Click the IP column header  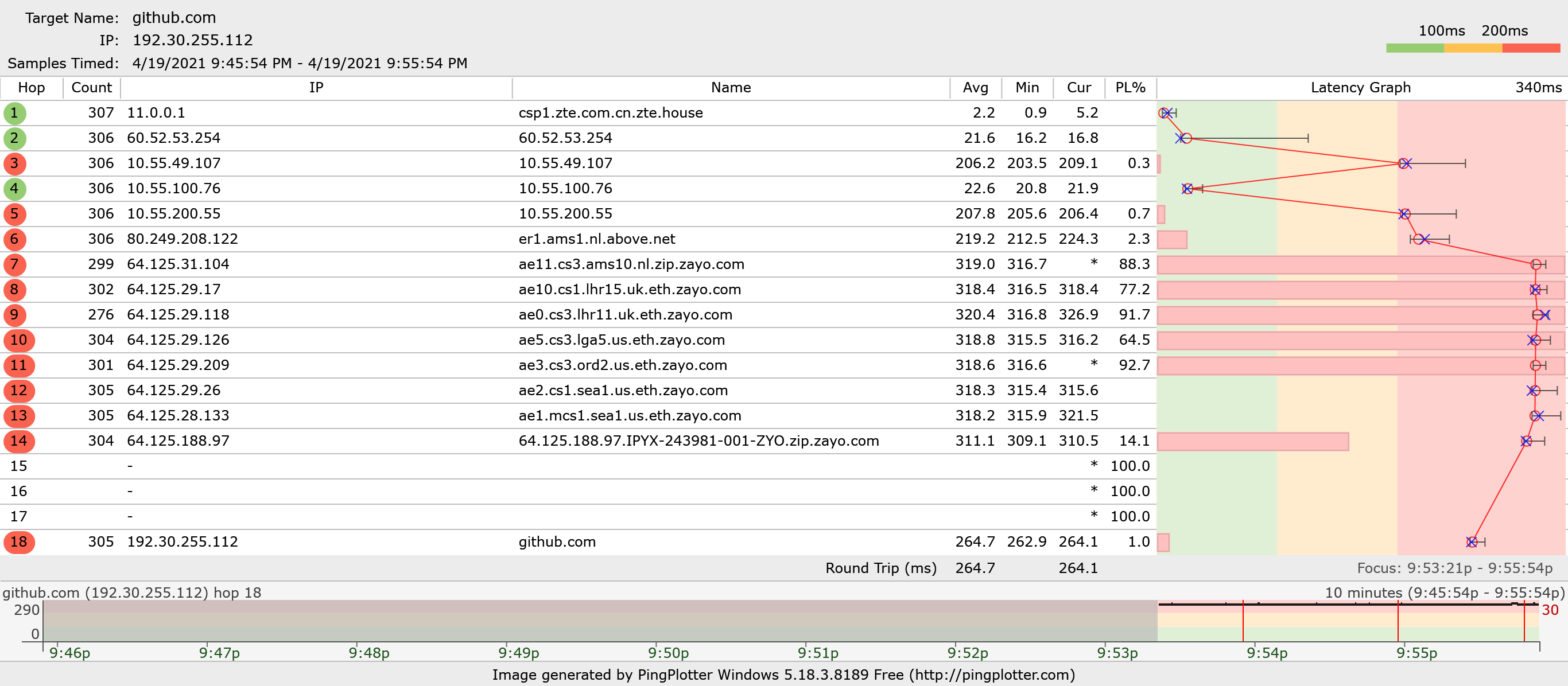click(x=316, y=88)
